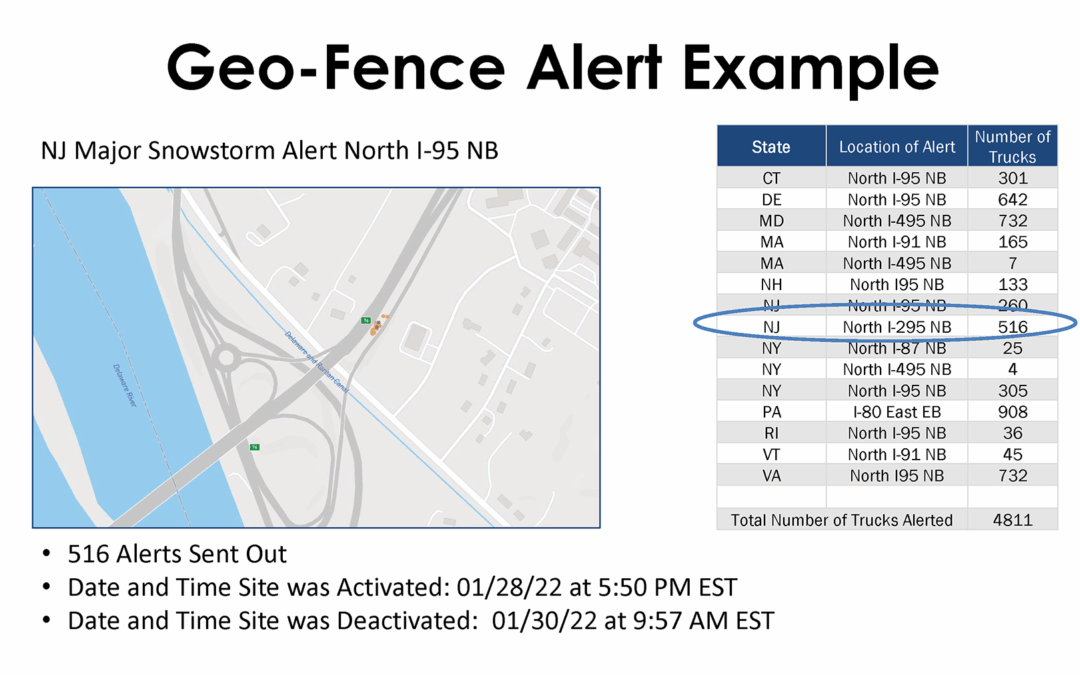Select the Geo-Fence Alert Example slide title

click(553, 68)
